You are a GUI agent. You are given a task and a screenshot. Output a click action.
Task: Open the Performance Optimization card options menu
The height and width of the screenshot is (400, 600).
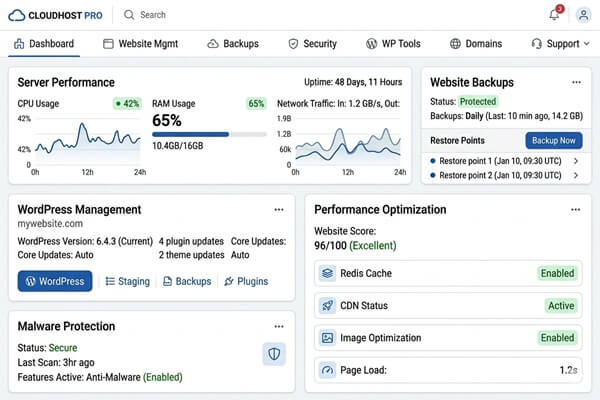(x=576, y=210)
